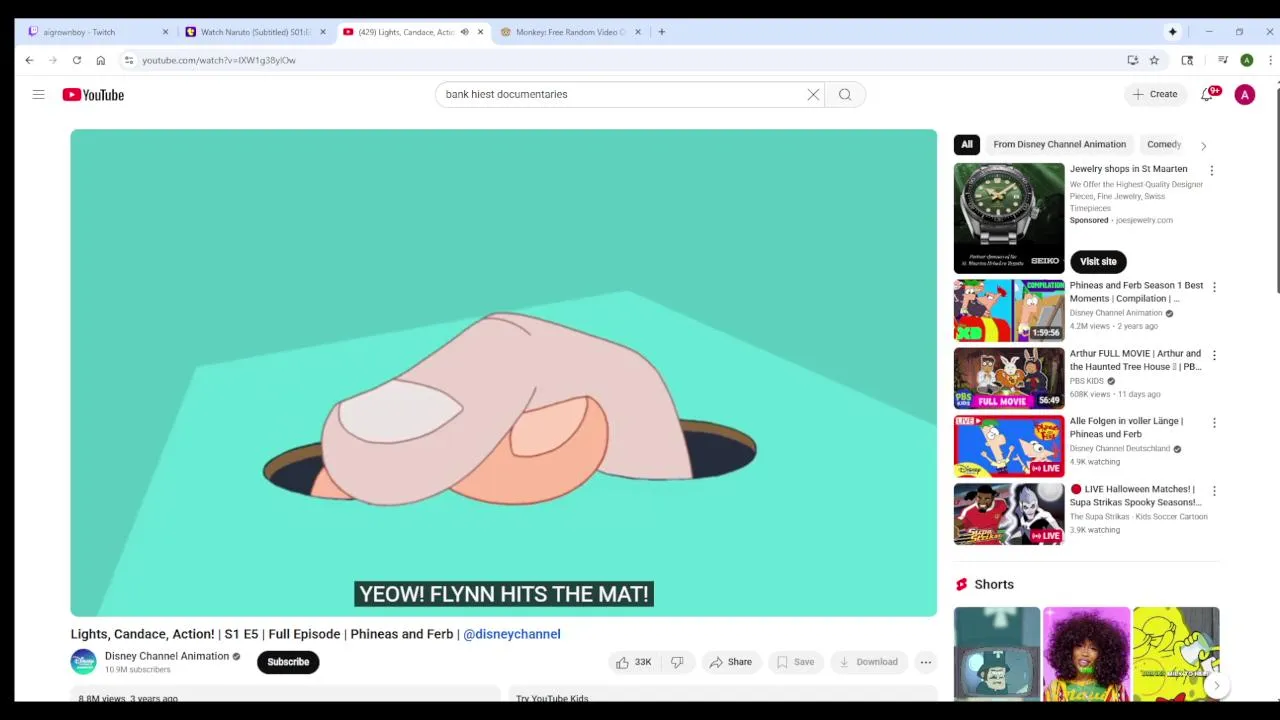Open more actions under the video

(x=926, y=662)
